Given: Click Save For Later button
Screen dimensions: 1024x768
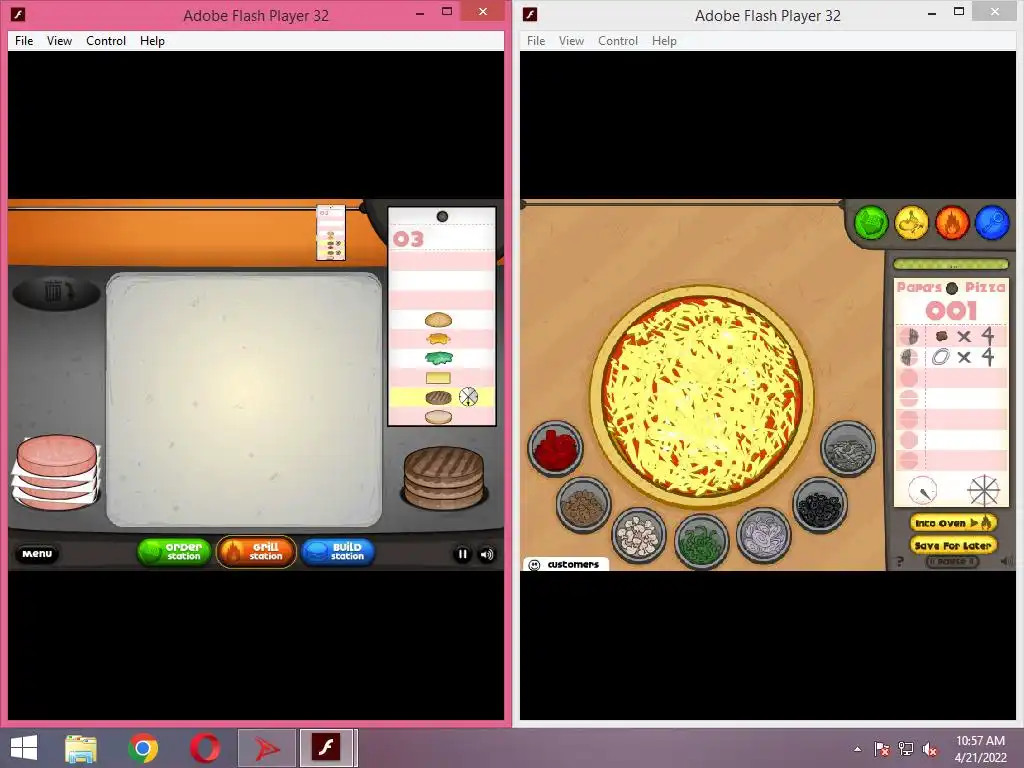Looking at the screenshot, I should (953, 545).
